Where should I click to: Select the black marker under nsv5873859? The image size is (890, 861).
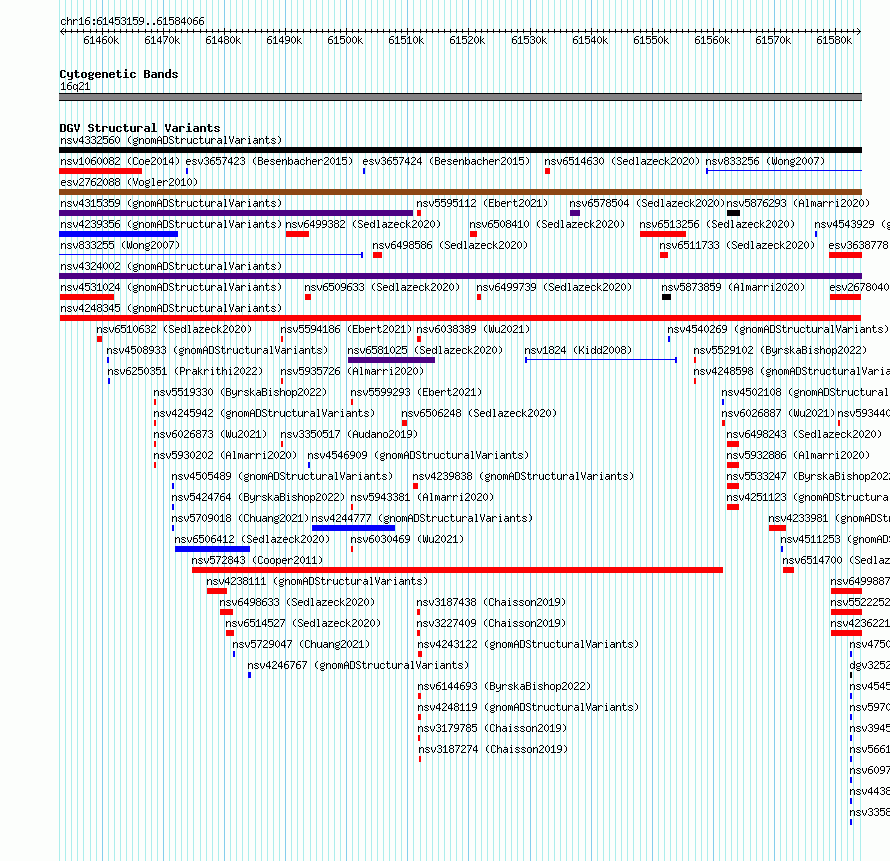click(x=666, y=297)
